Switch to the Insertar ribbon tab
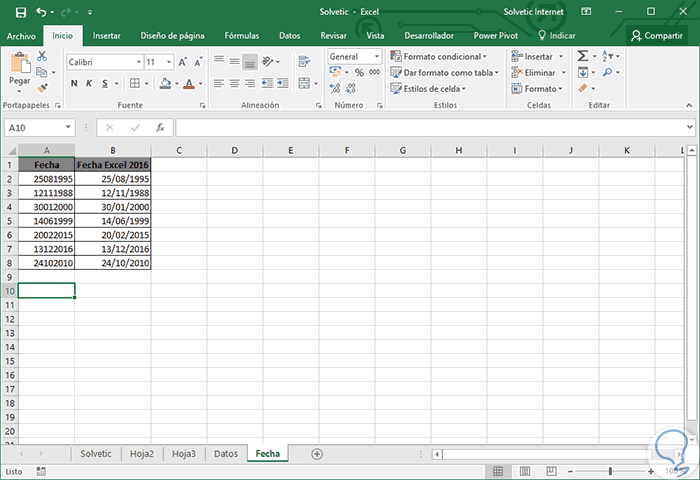The width and height of the screenshot is (700, 480). [x=106, y=36]
